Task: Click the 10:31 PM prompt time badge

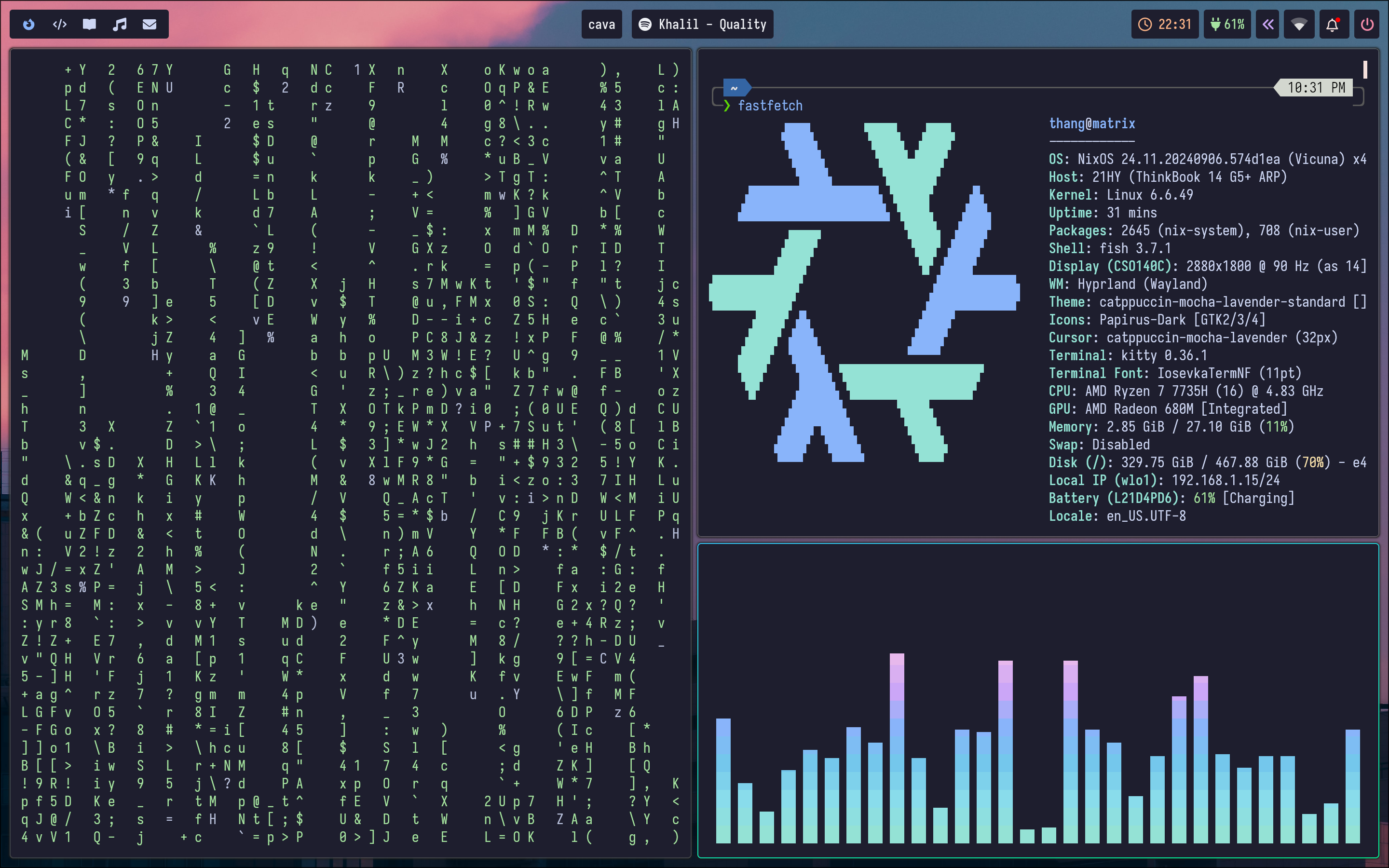Action: point(1316,87)
